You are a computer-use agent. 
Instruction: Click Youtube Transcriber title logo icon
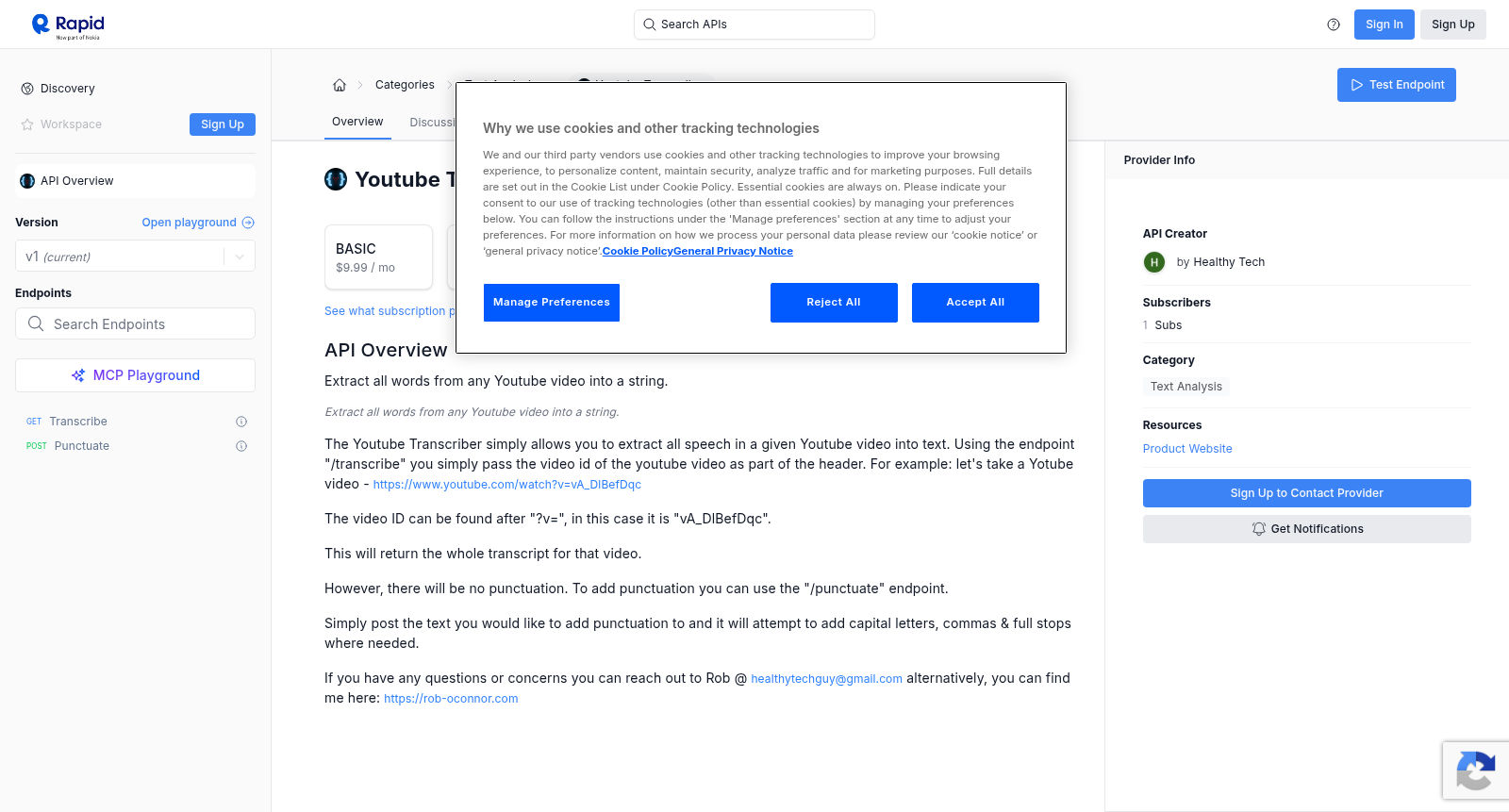(336, 179)
